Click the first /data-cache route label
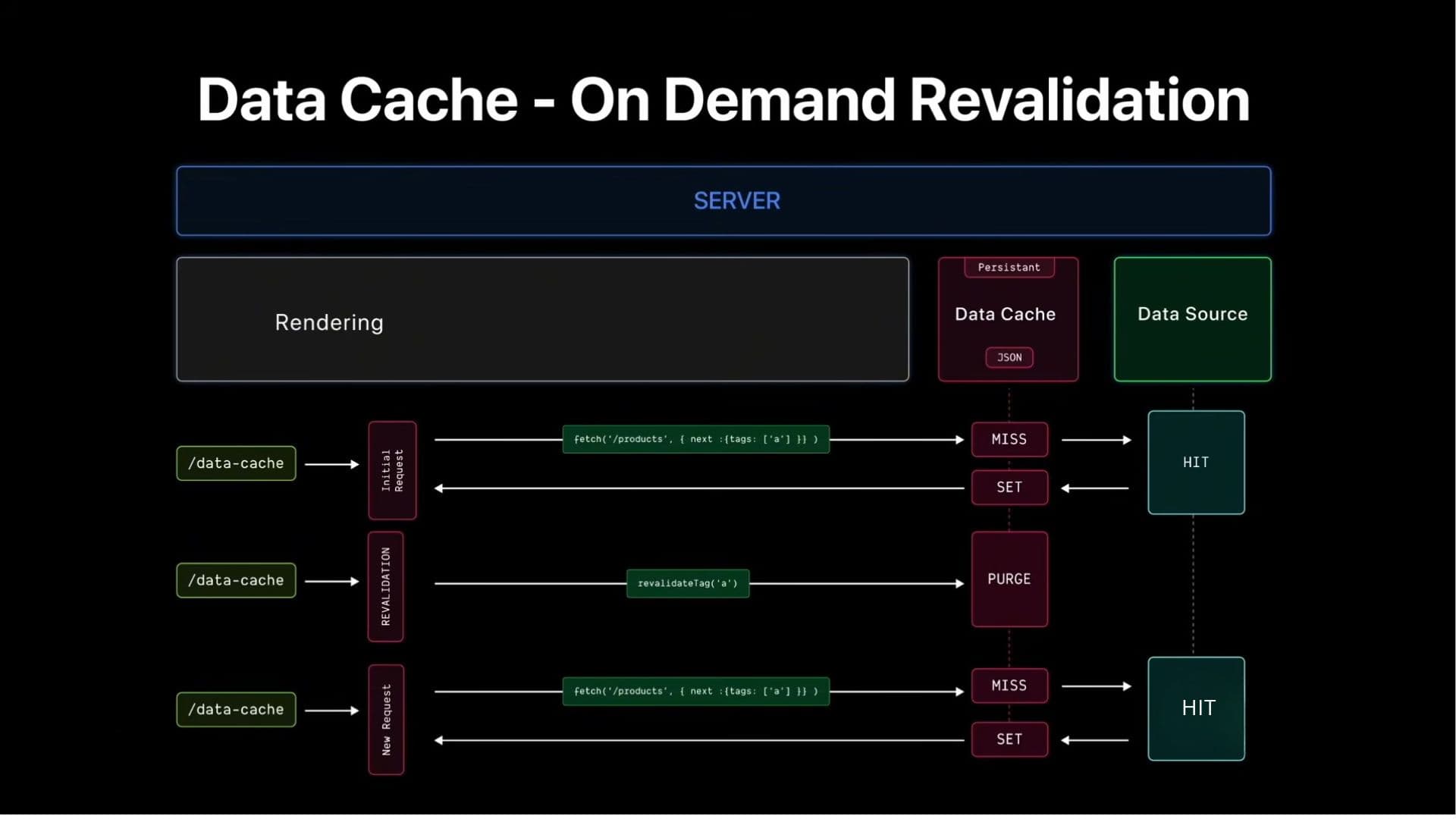This screenshot has height=819, width=1456. [236, 463]
